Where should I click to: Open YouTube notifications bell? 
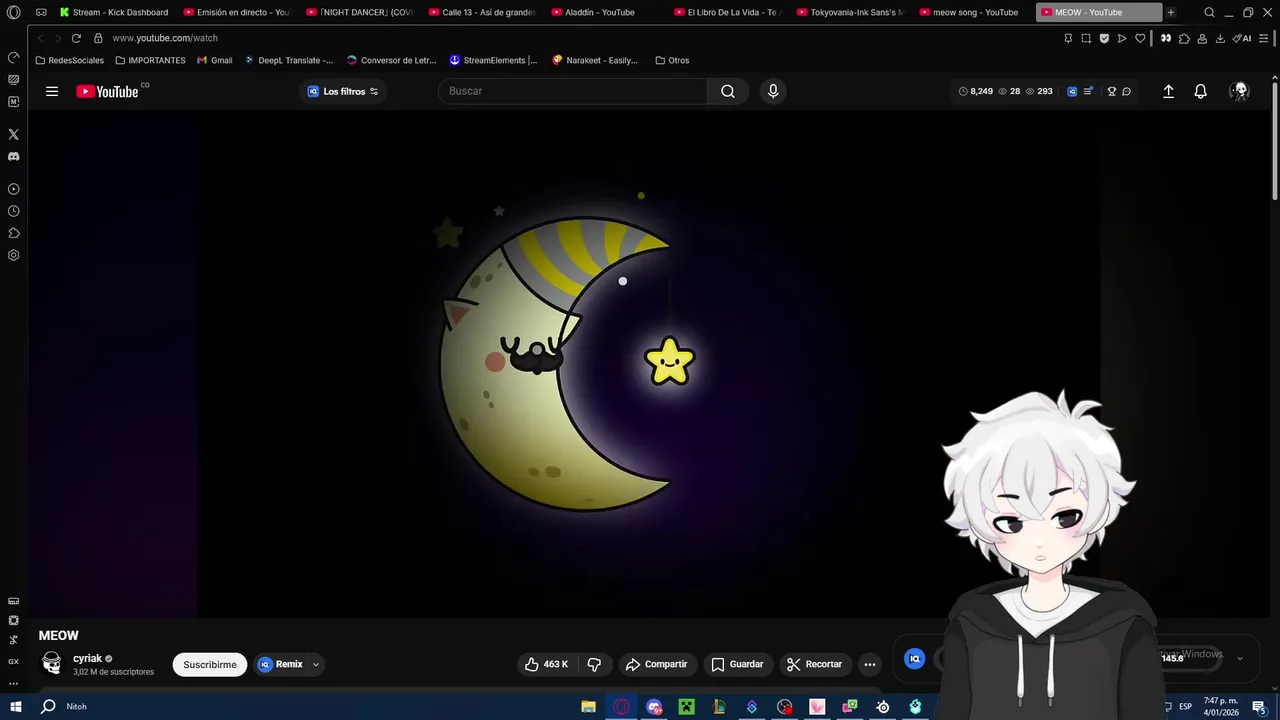1201,91
